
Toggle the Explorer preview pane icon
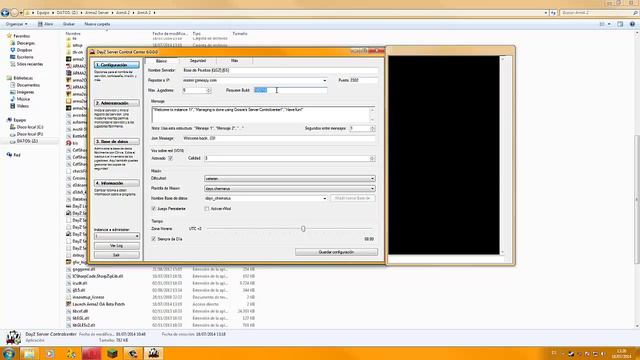pyautogui.click(x=620, y=24)
